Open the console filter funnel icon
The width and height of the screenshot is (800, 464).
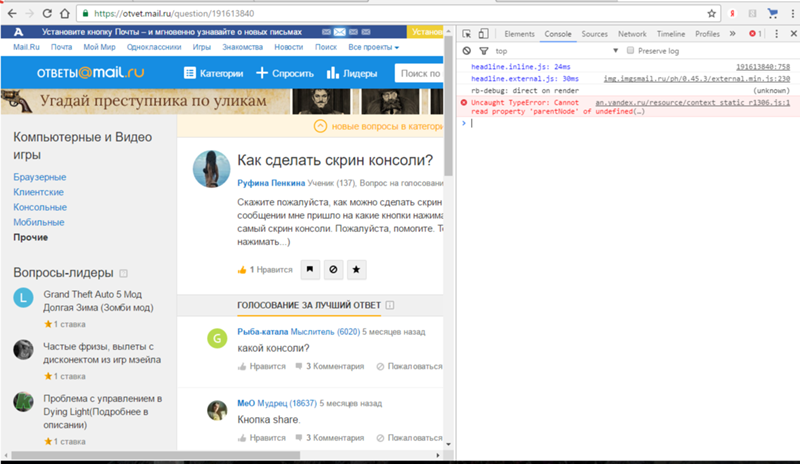[484, 51]
